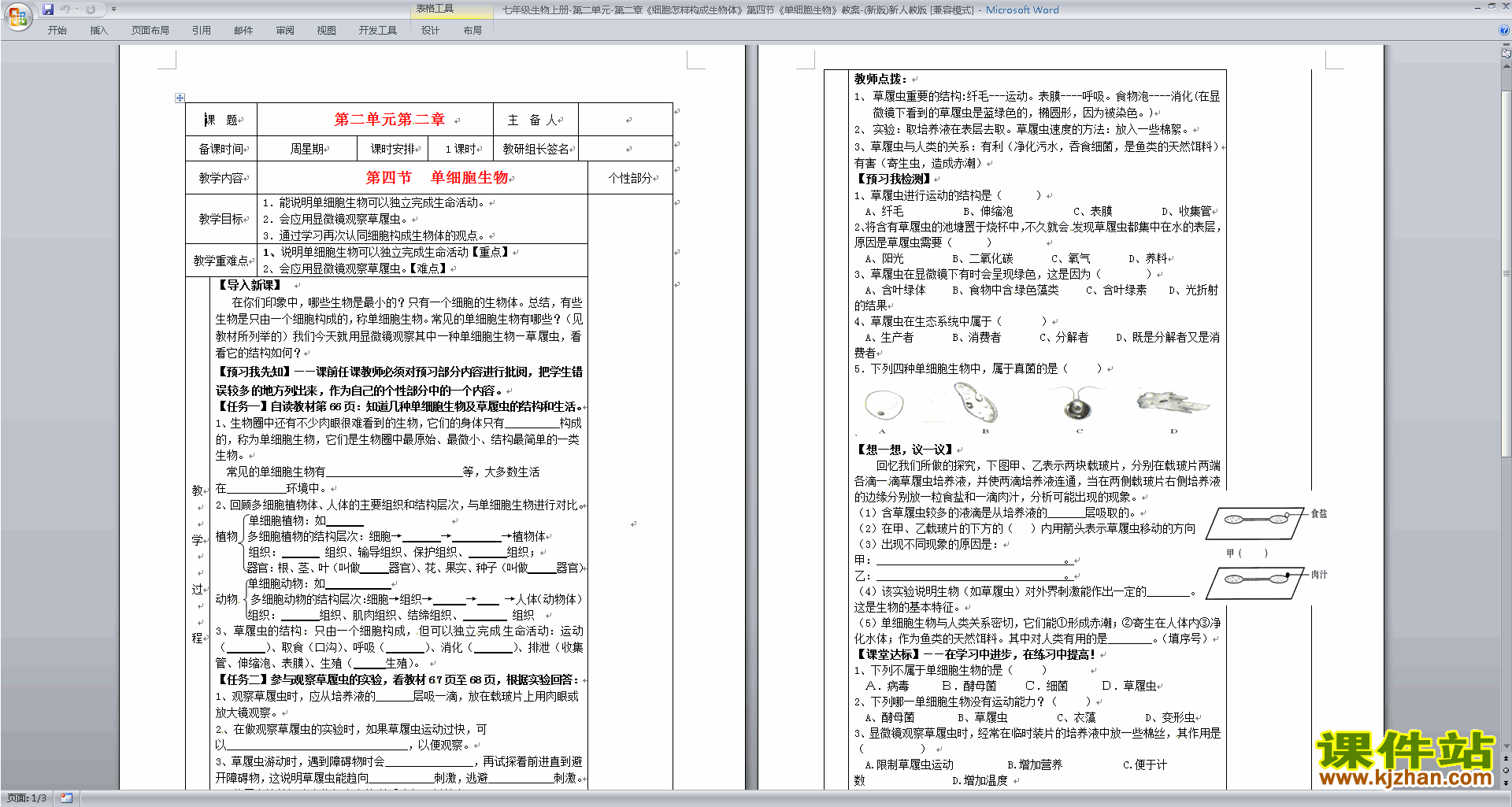The width and height of the screenshot is (1512, 807).
Task: Open the 插入 ribbon tab
Action: tap(98, 31)
